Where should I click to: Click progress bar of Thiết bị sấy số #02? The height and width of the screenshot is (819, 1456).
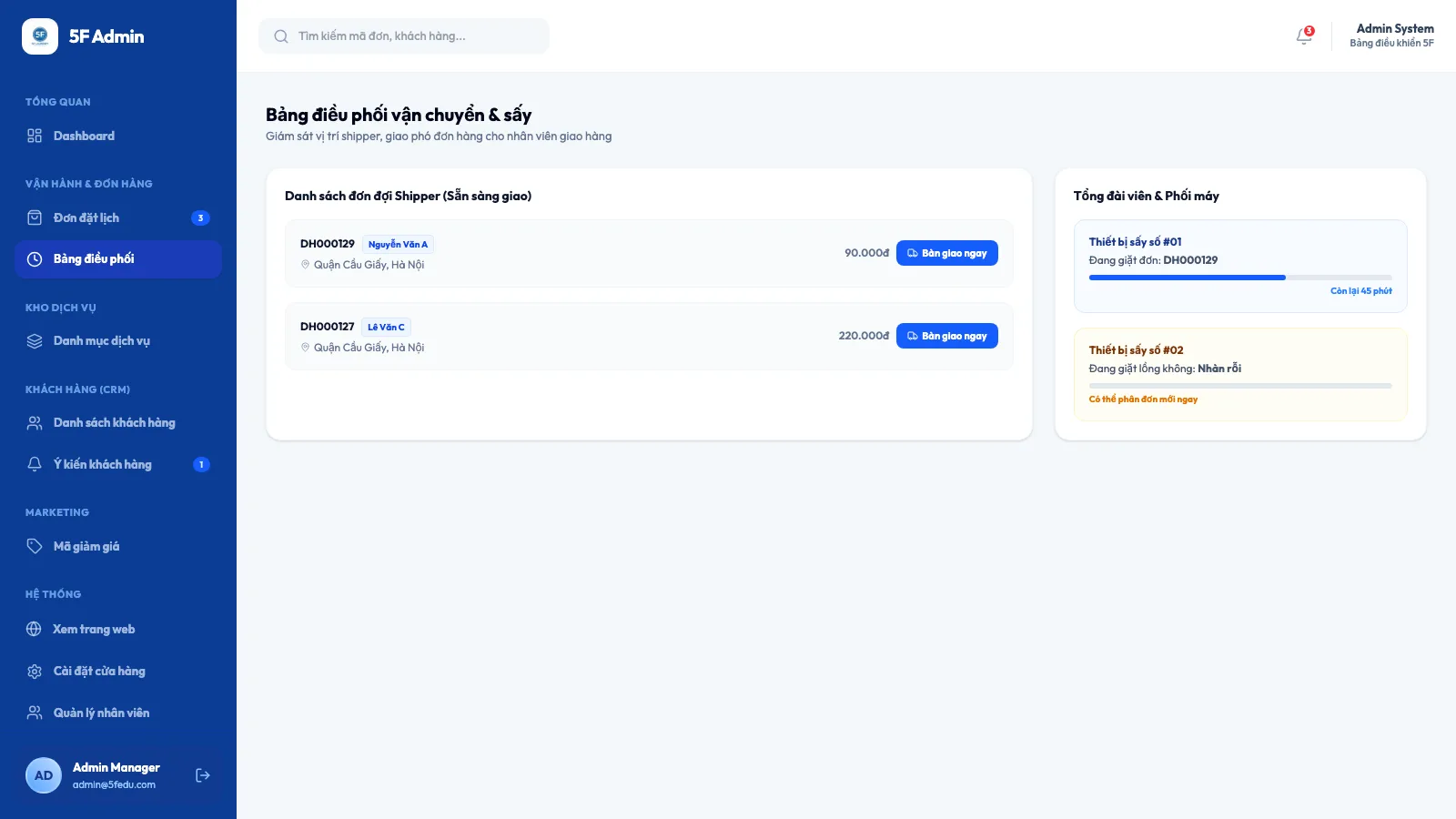pyautogui.click(x=1240, y=386)
